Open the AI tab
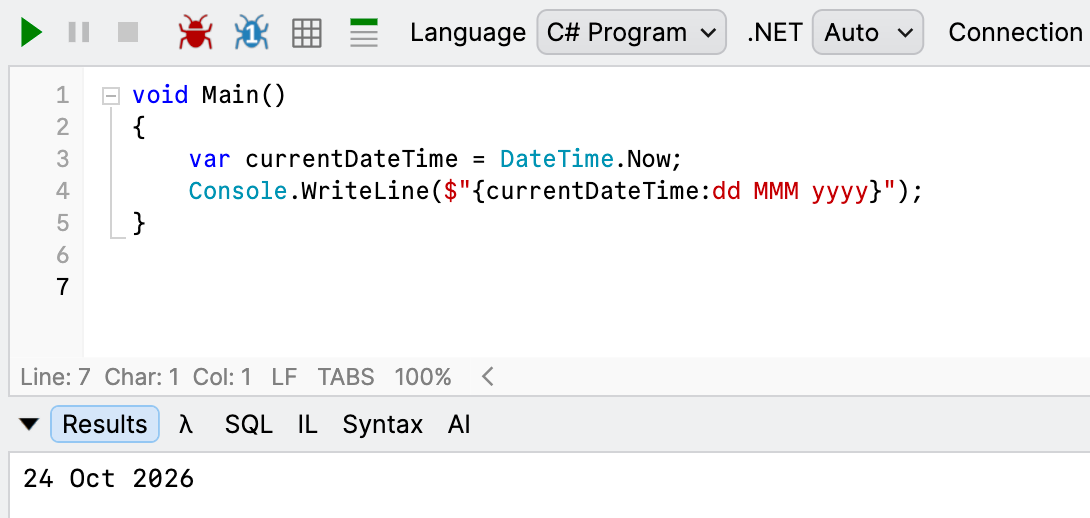This screenshot has width=1090, height=518. point(459,424)
